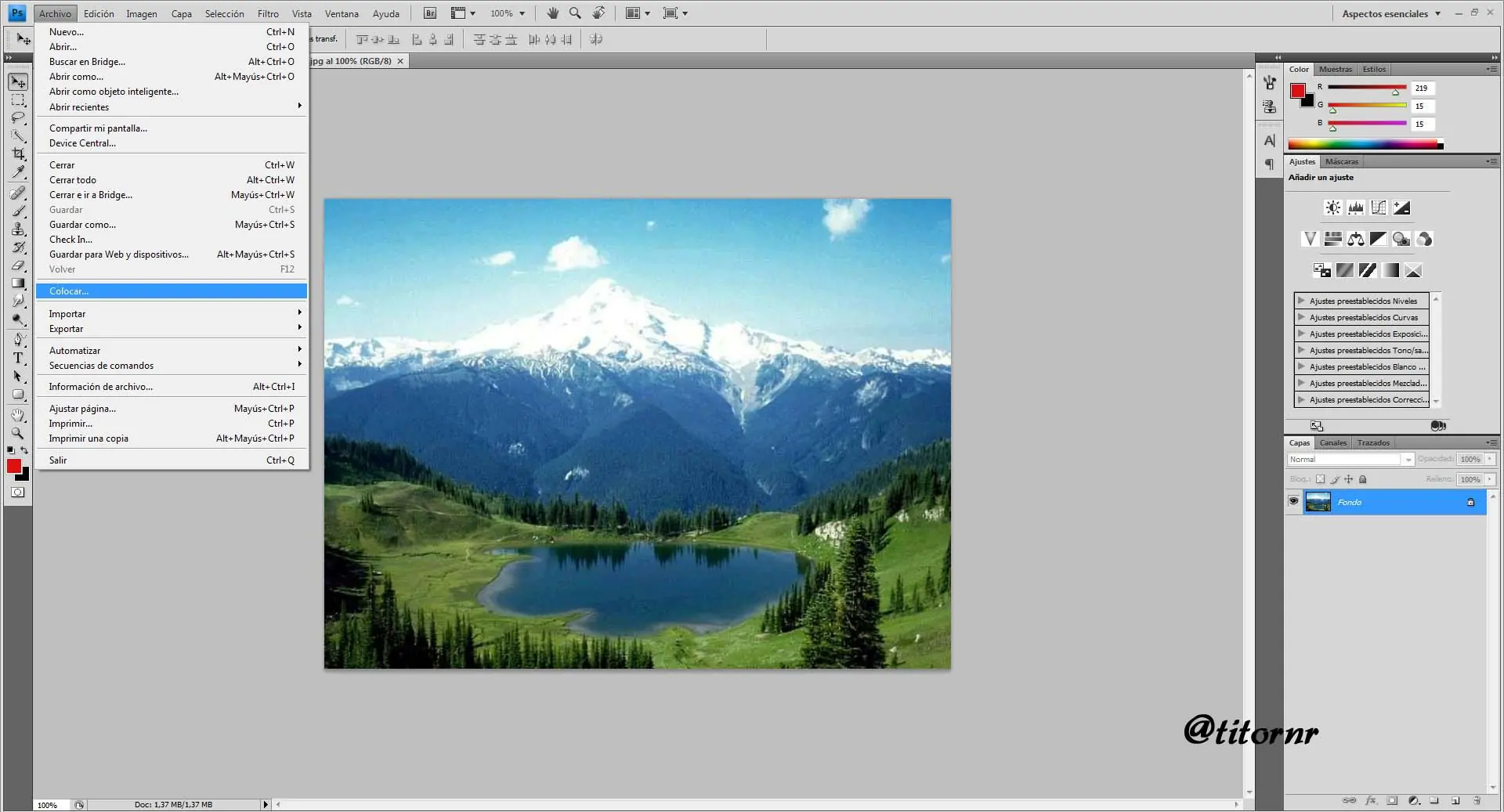Toggle lock all for the layer
The image size is (1504, 812).
[x=1363, y=479]
